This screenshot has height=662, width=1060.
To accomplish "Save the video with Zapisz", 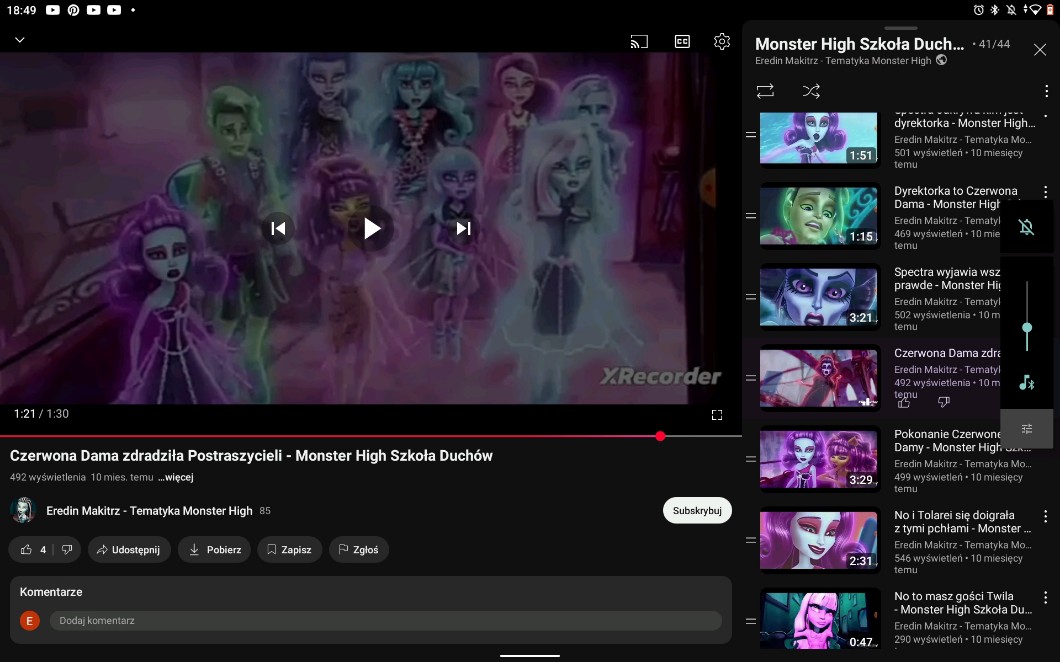I will coord(288,549).
